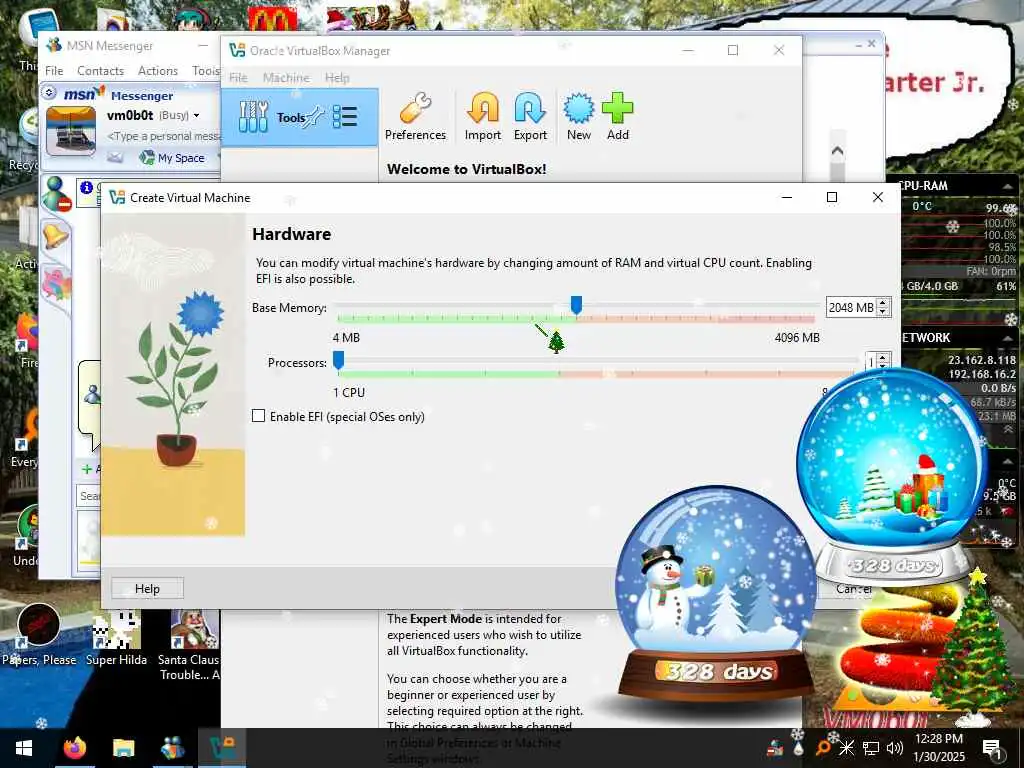Click the Base Memory slider handle
The height and width of the screenshot is (768, 1024).
[576, 305]
